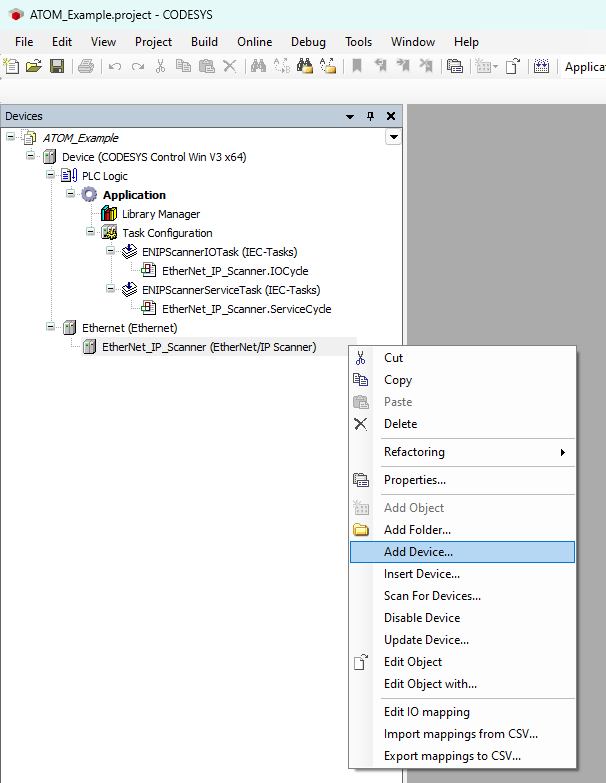The width and height of the screenshot is (606, 783).
Task: Select the EtherNet_IP_Scanner (EtherNet/IP Scanner) node
Action: [x=209, y=347]
